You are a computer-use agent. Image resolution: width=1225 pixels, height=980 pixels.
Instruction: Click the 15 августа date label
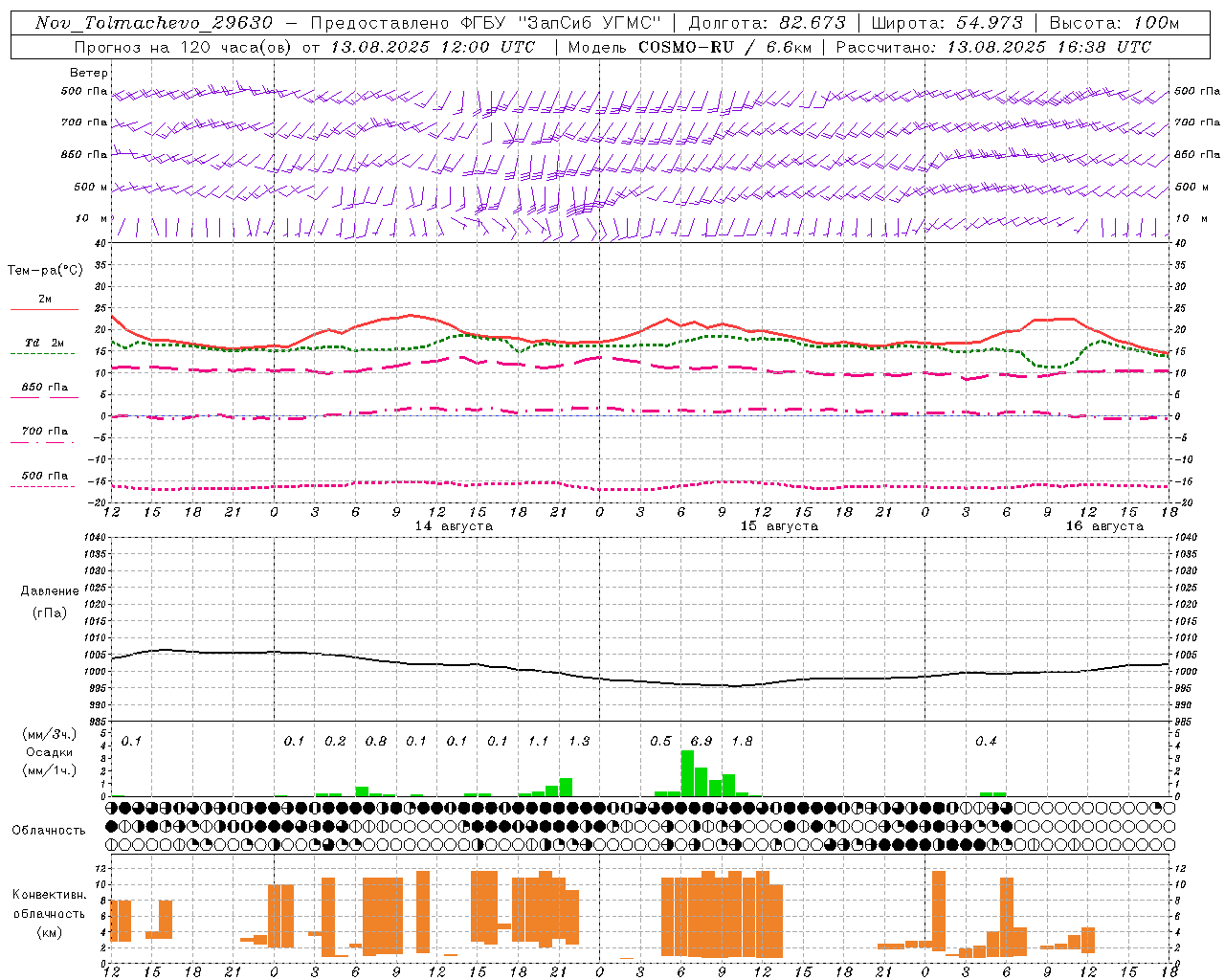pos(779,526)
